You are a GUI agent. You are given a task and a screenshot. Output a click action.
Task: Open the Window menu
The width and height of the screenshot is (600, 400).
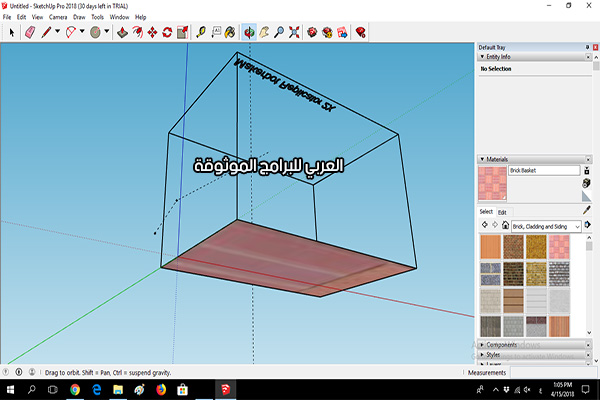[x=119, y=17]
